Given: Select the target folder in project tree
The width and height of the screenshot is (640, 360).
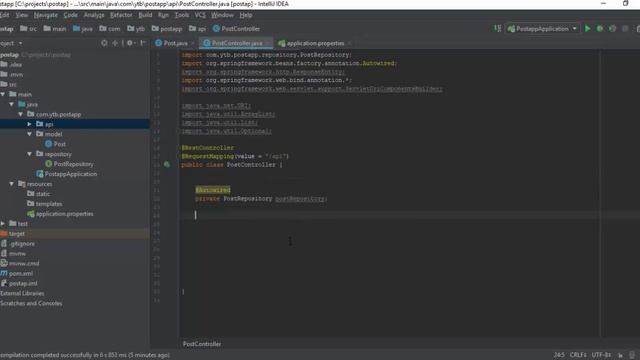Looking at the screenshot, I should pos(13,234).
